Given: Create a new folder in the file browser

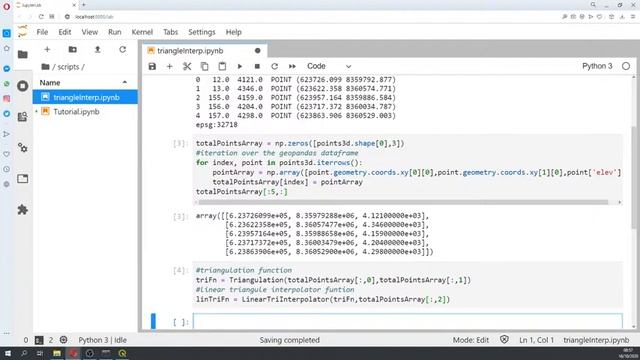Looking at the screenshot, I should [x=73, y=49].
